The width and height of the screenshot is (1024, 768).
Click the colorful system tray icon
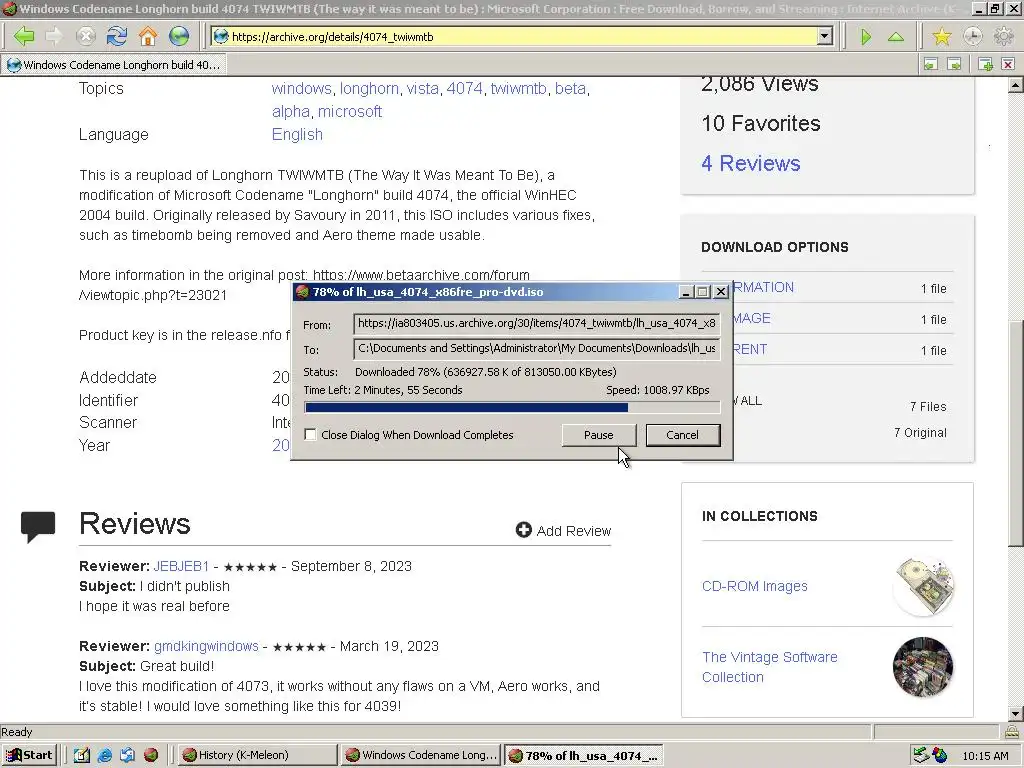(940, 755)
